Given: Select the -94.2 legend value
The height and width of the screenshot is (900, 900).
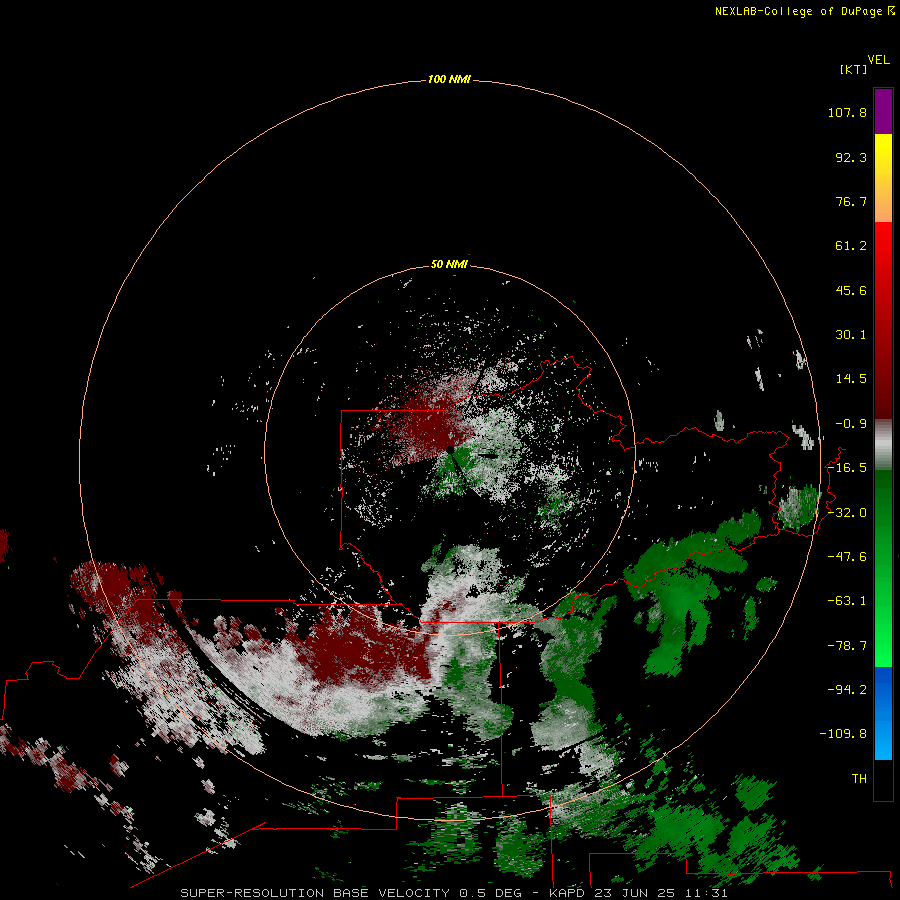Looking at the screenshot, I should click(847, 689).
